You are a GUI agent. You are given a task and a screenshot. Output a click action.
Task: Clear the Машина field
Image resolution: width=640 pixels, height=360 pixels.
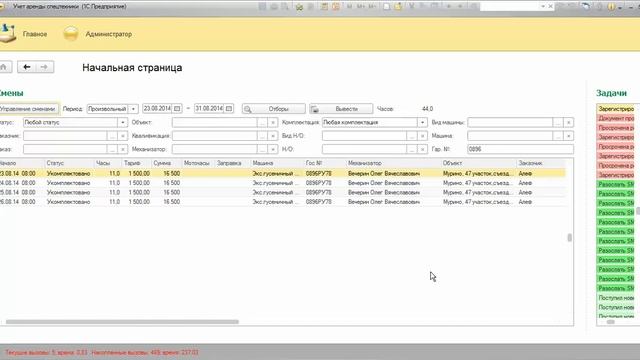click(x=569, y=136)
